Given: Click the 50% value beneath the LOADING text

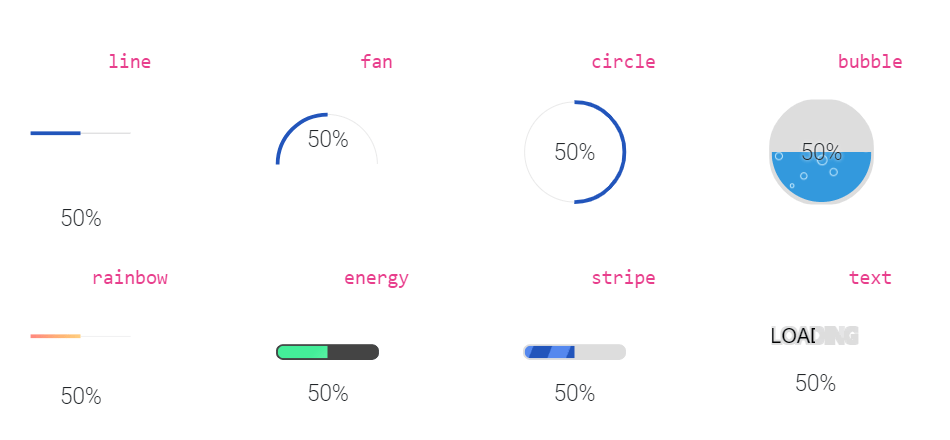Looking at the screenshot, I should click(815, 383).
